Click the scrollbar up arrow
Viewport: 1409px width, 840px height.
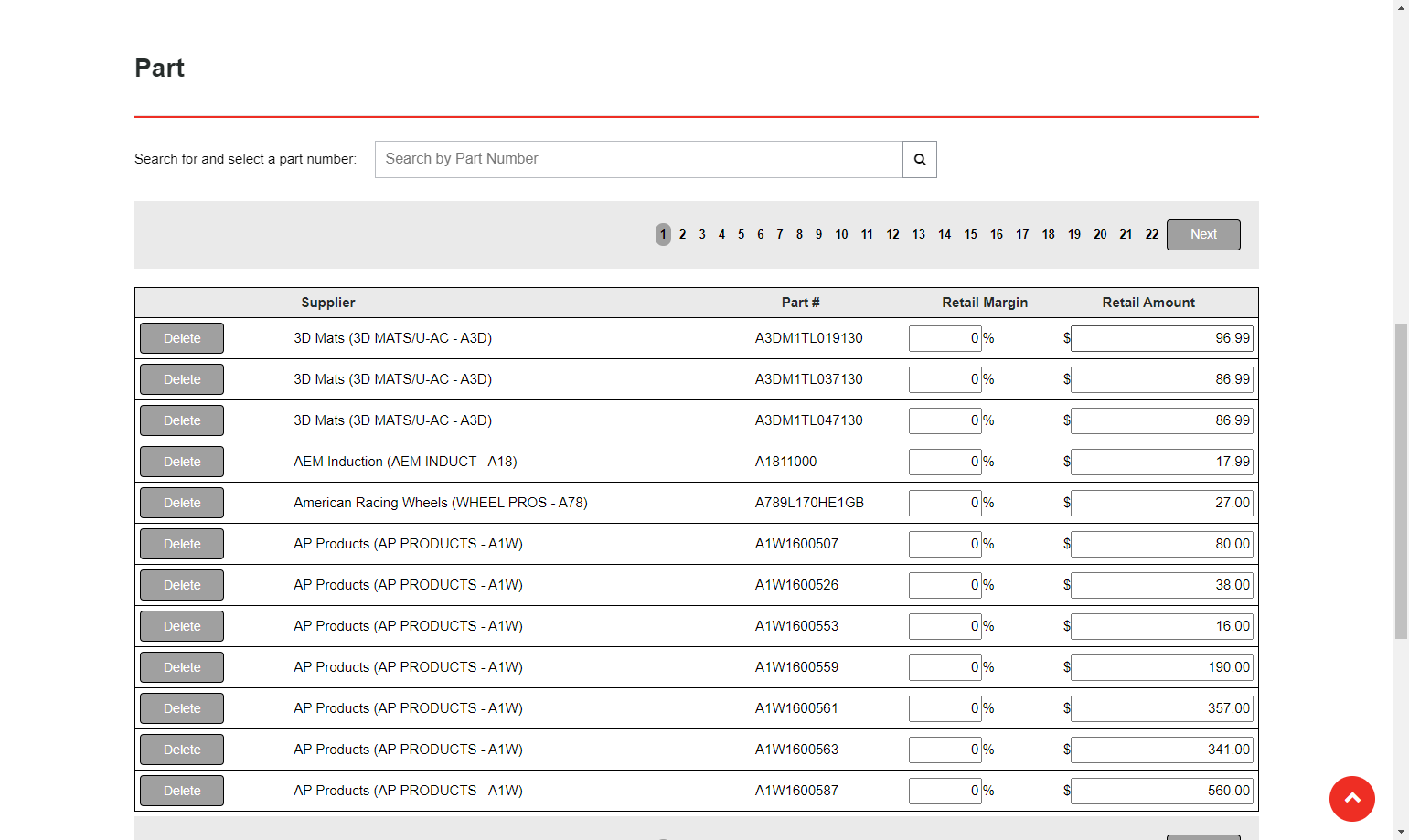tap(1401, 7)
